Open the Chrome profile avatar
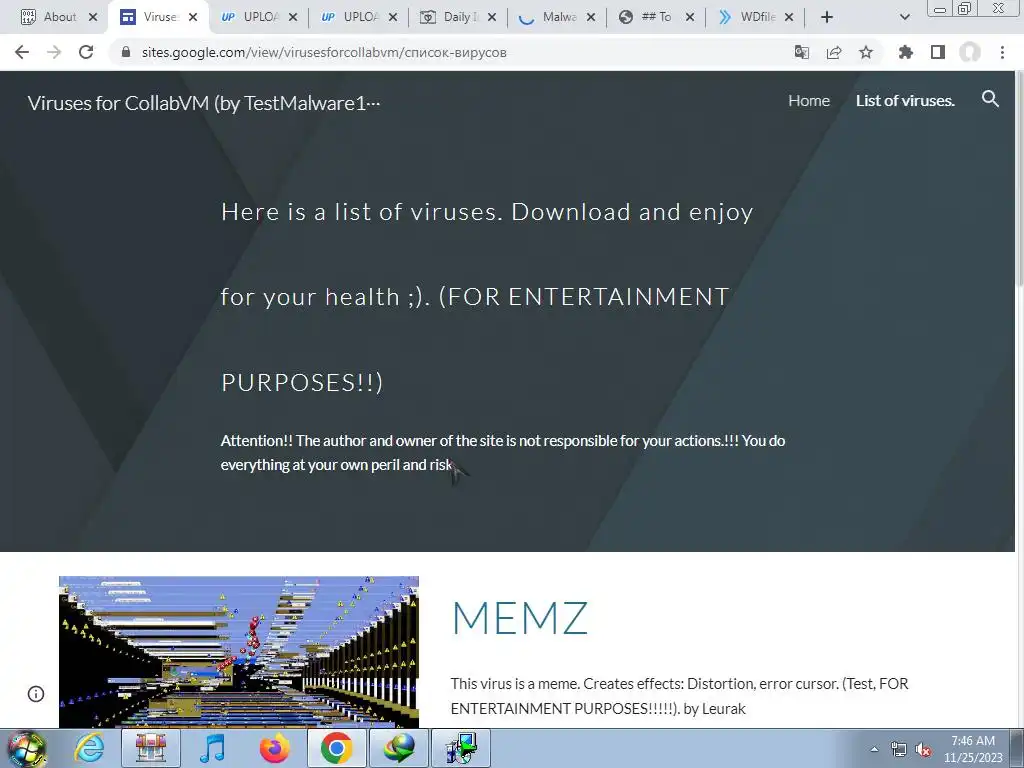The image size is (1024, 768). pyautogui.click(x=970, y=52)
